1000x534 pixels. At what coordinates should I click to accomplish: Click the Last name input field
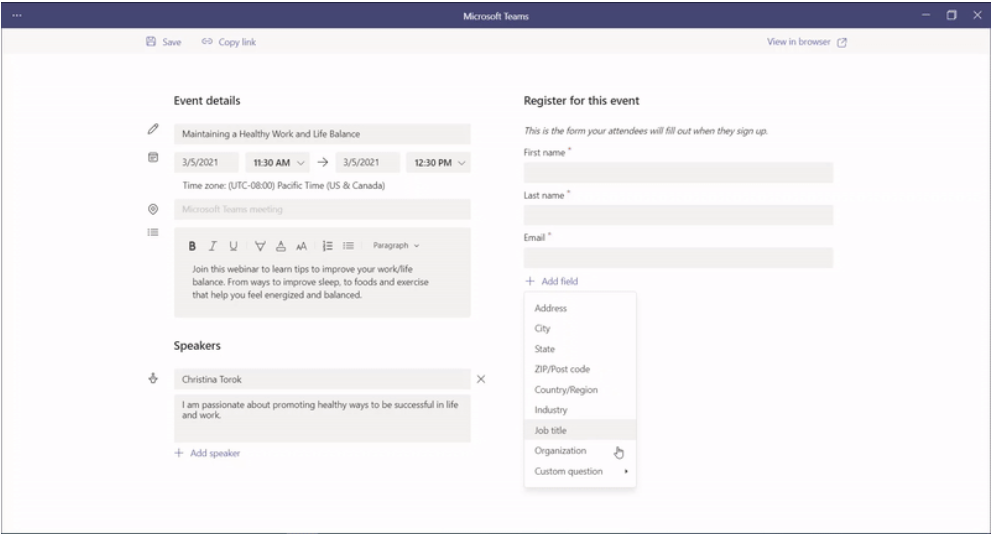pos(678,215)
